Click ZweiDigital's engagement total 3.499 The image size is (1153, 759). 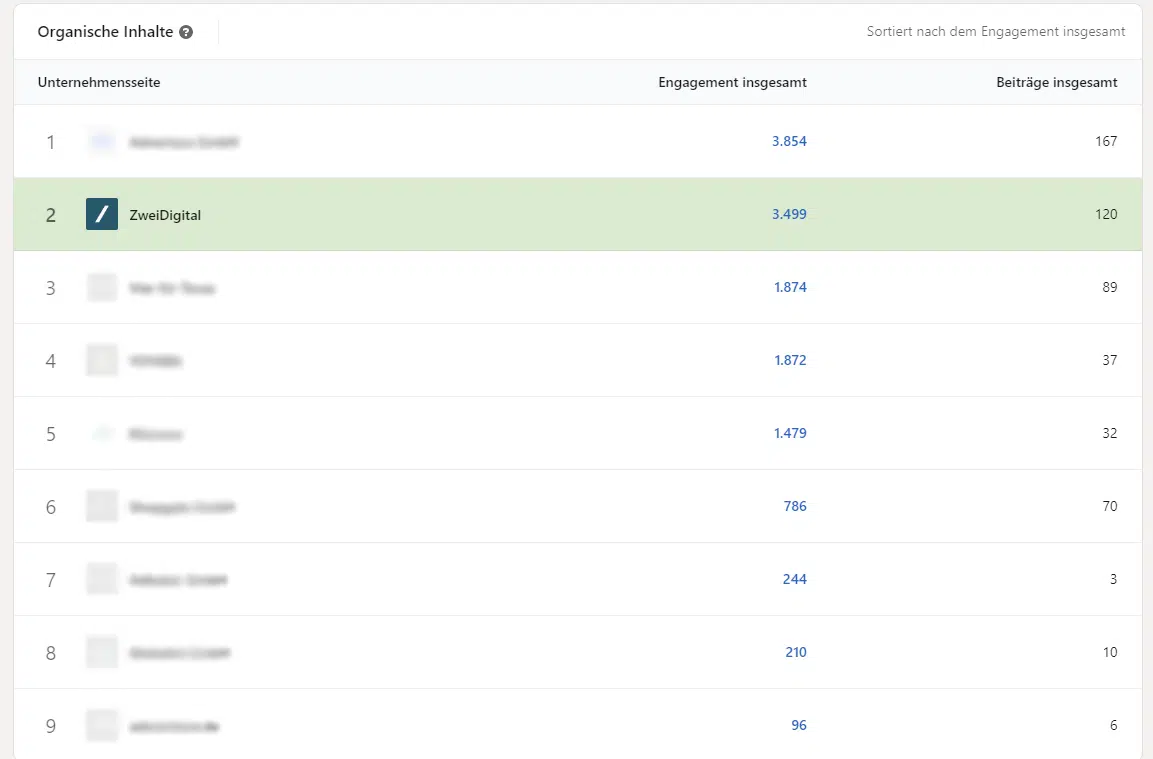pos(788,214)
